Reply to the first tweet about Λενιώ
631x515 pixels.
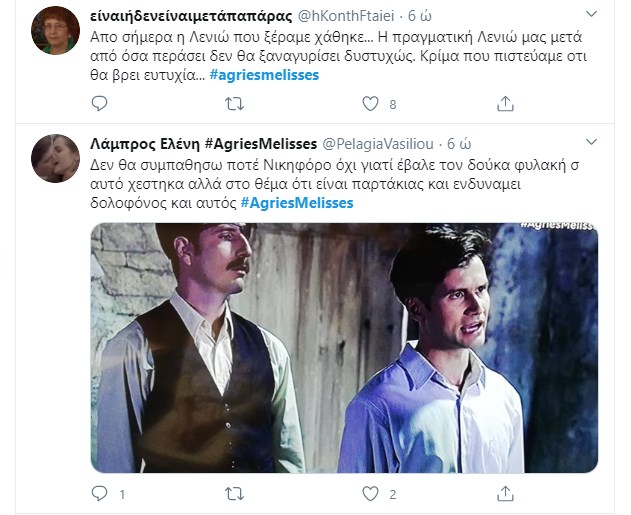coord(99,103)
